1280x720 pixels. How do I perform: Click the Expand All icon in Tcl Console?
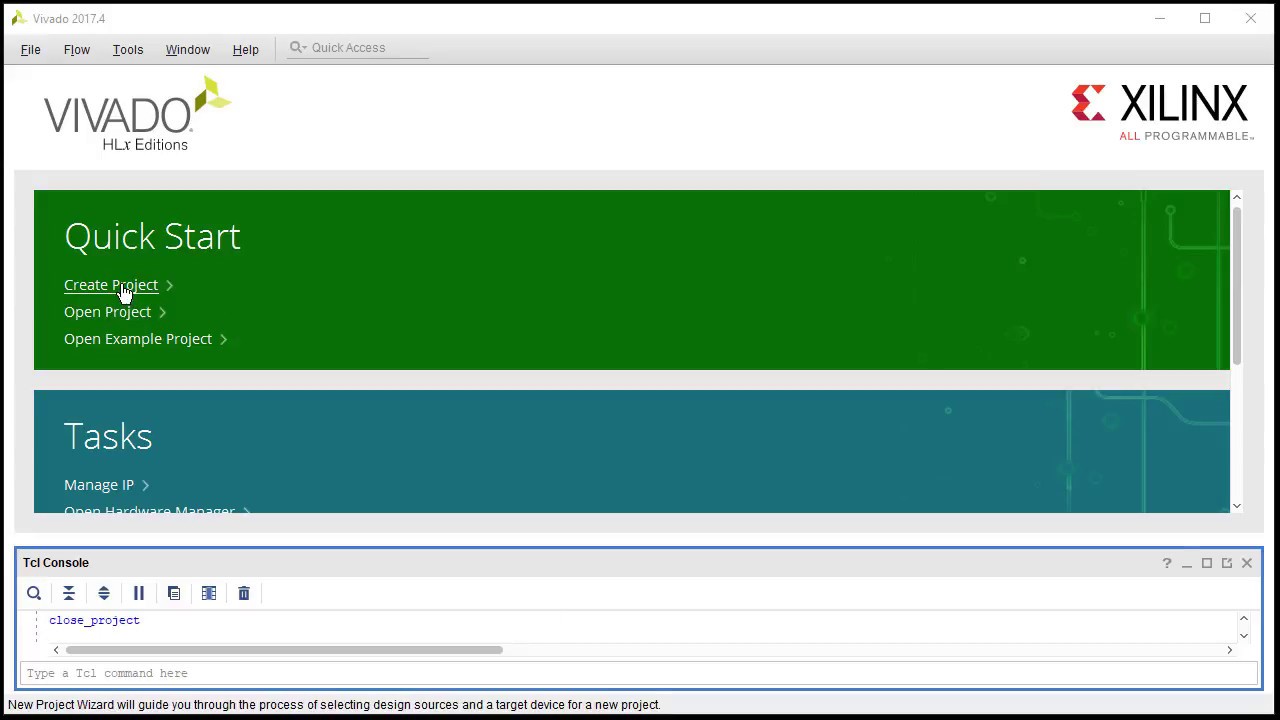click(x=104, y=593)
